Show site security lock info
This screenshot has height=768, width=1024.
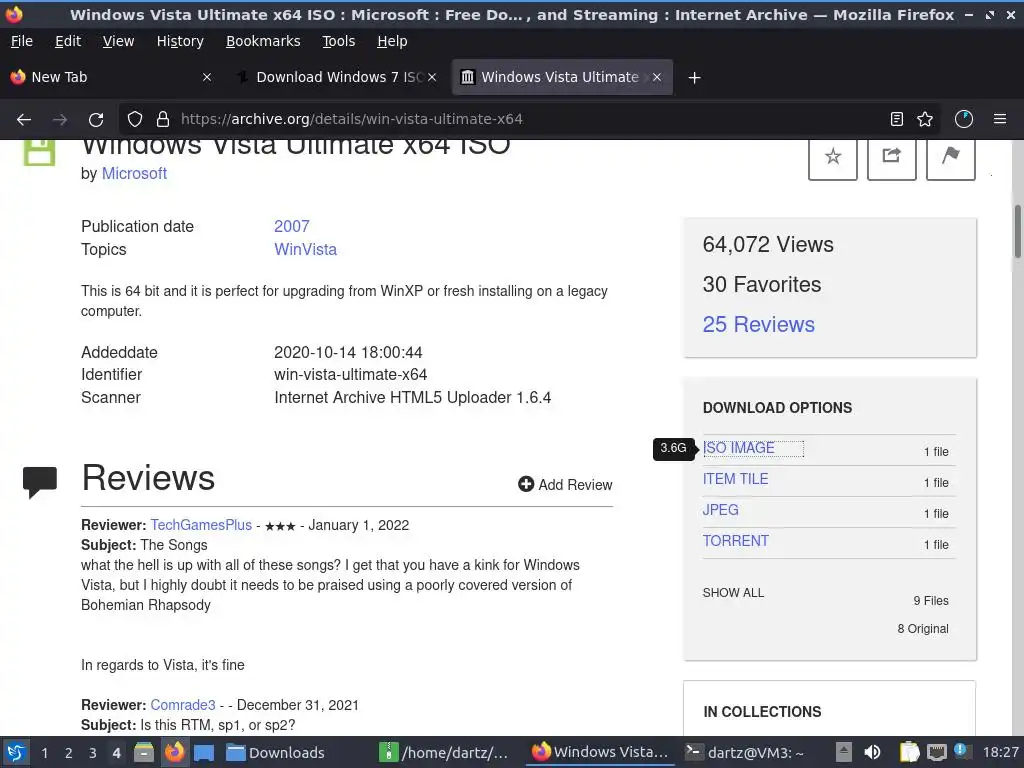pos(163,119)
